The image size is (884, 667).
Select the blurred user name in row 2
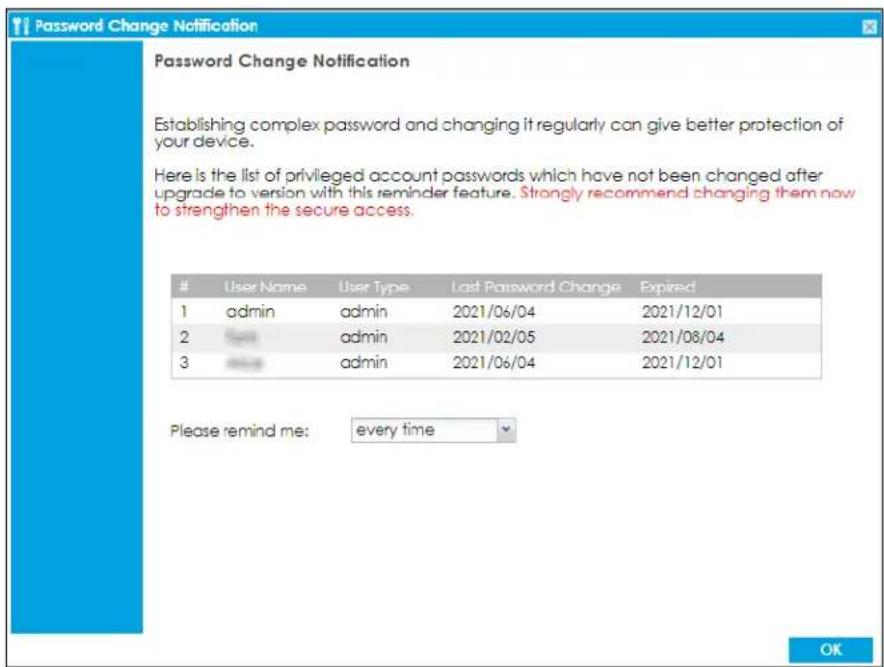coord(241,337)
